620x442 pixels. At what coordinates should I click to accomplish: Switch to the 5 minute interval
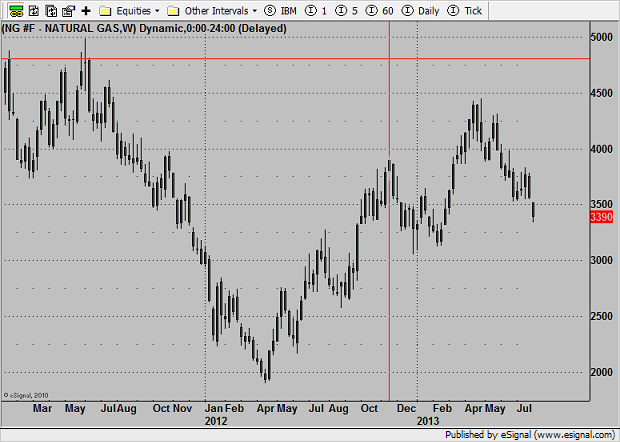point(346,11)
